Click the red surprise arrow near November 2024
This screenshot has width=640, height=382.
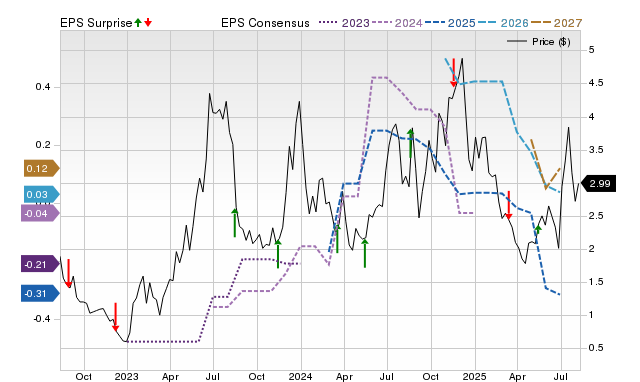453,73
